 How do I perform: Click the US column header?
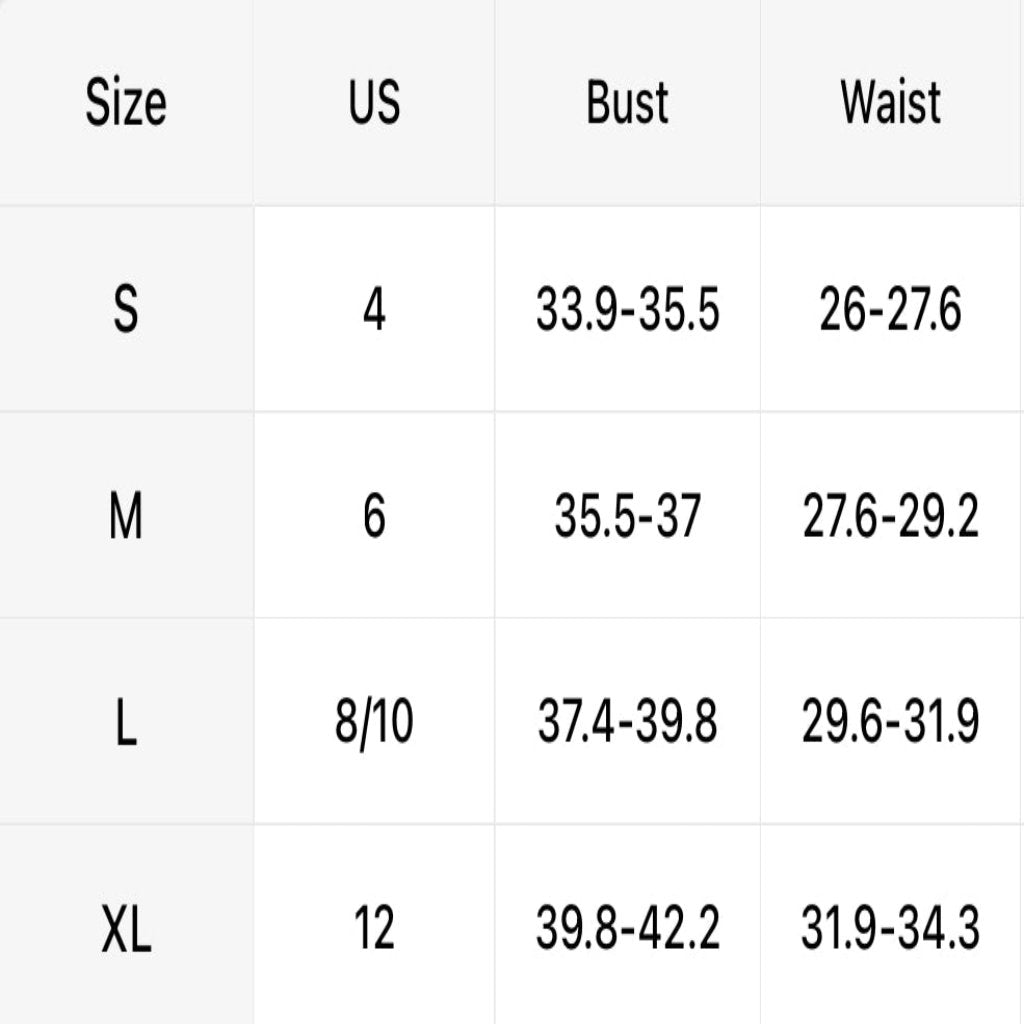[x=374, y=103]
